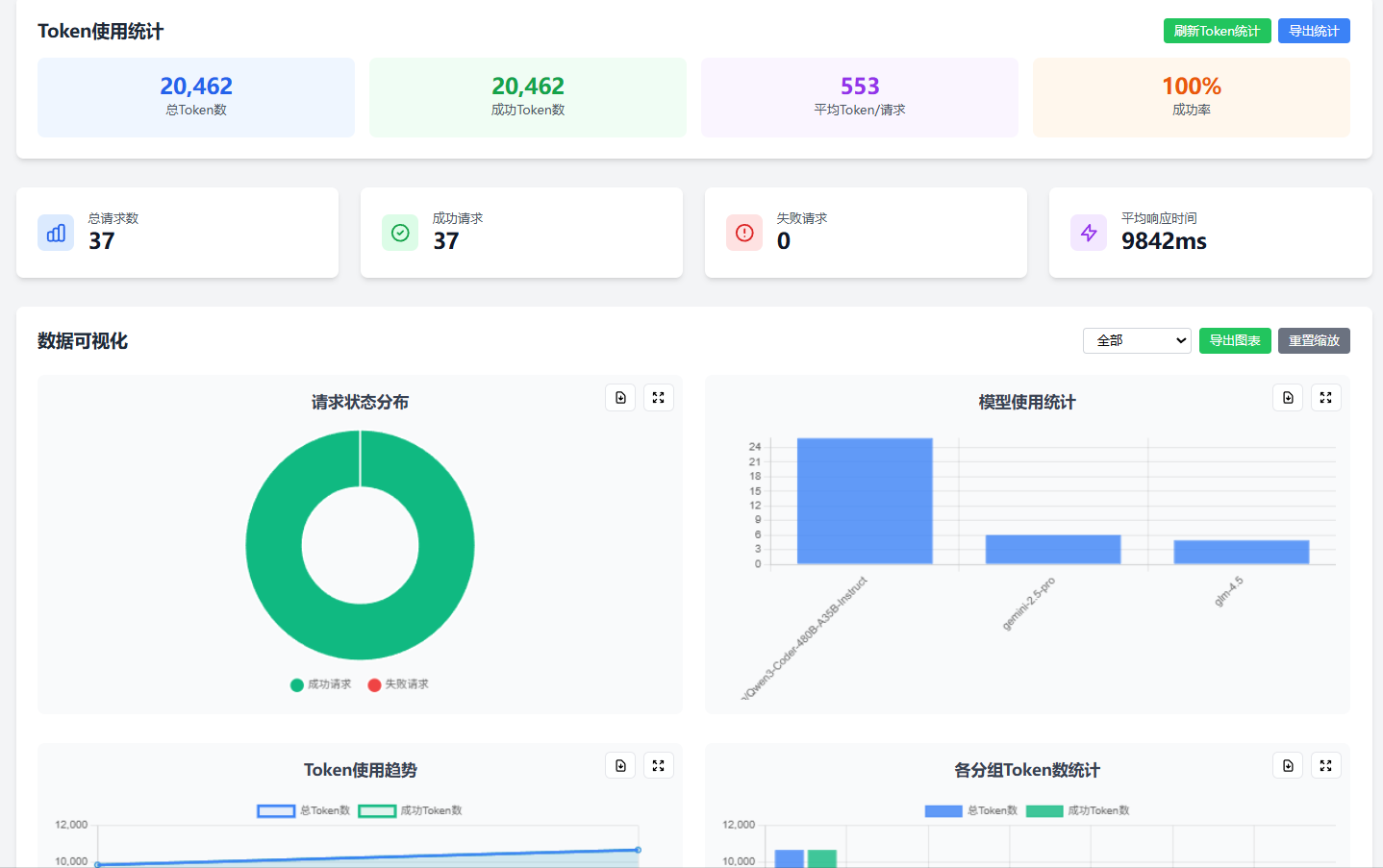Click the failed requests alert icon
1383x868 pixels.
click(x=744, y=233)
